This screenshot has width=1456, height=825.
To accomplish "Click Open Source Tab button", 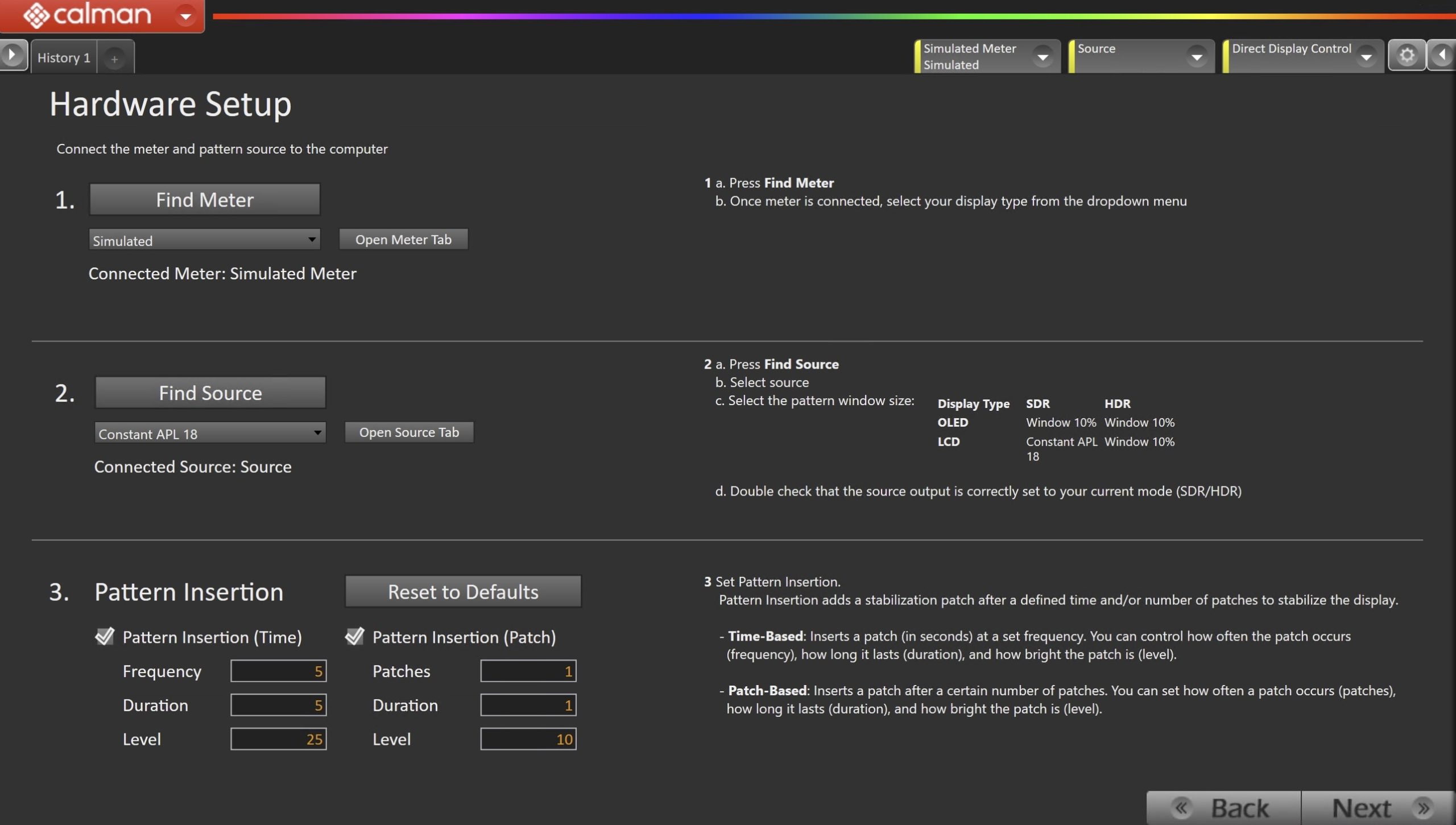I will [x=409, y=432].
